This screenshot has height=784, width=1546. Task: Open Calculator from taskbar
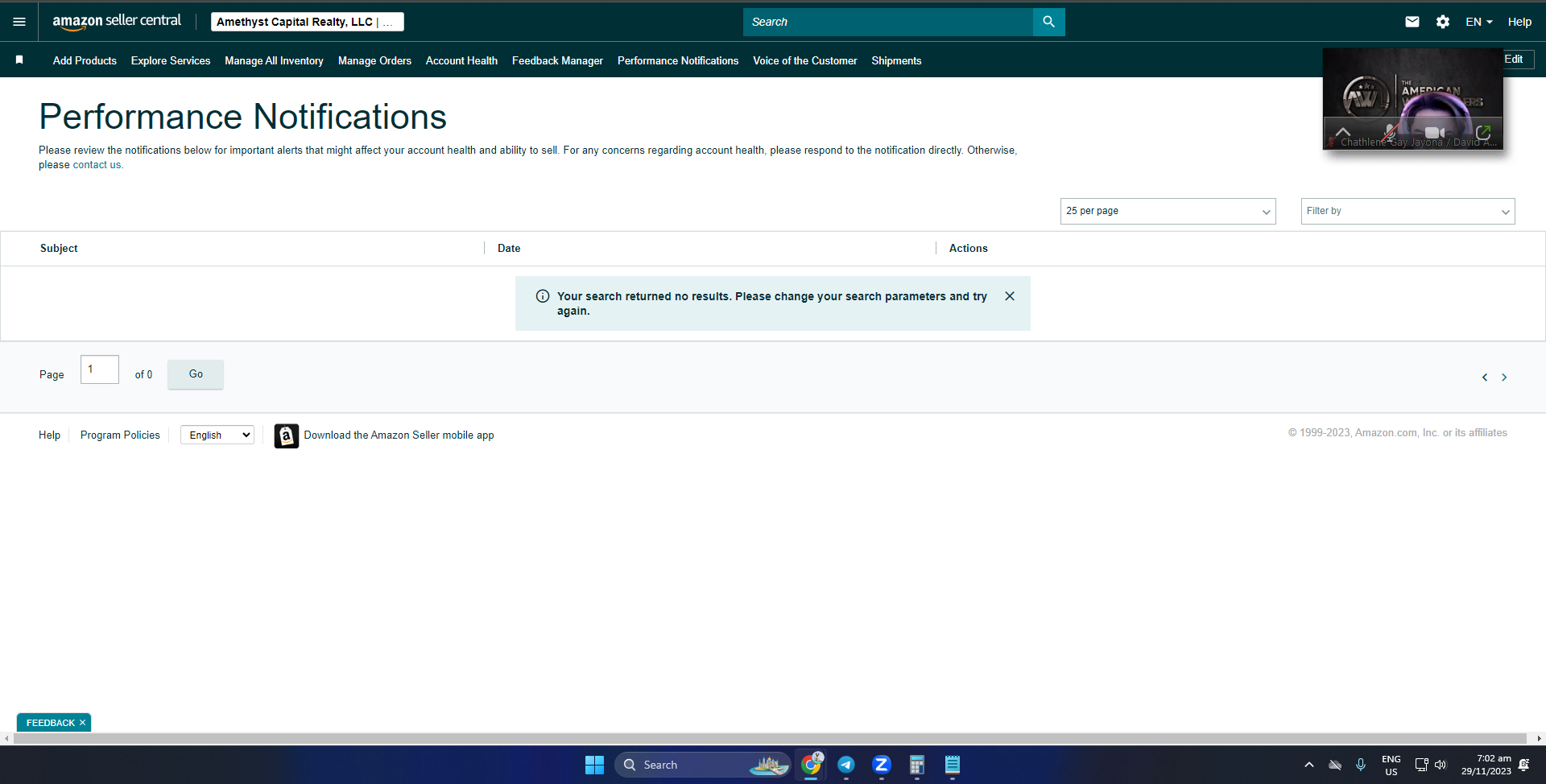(x=917, y=765)
